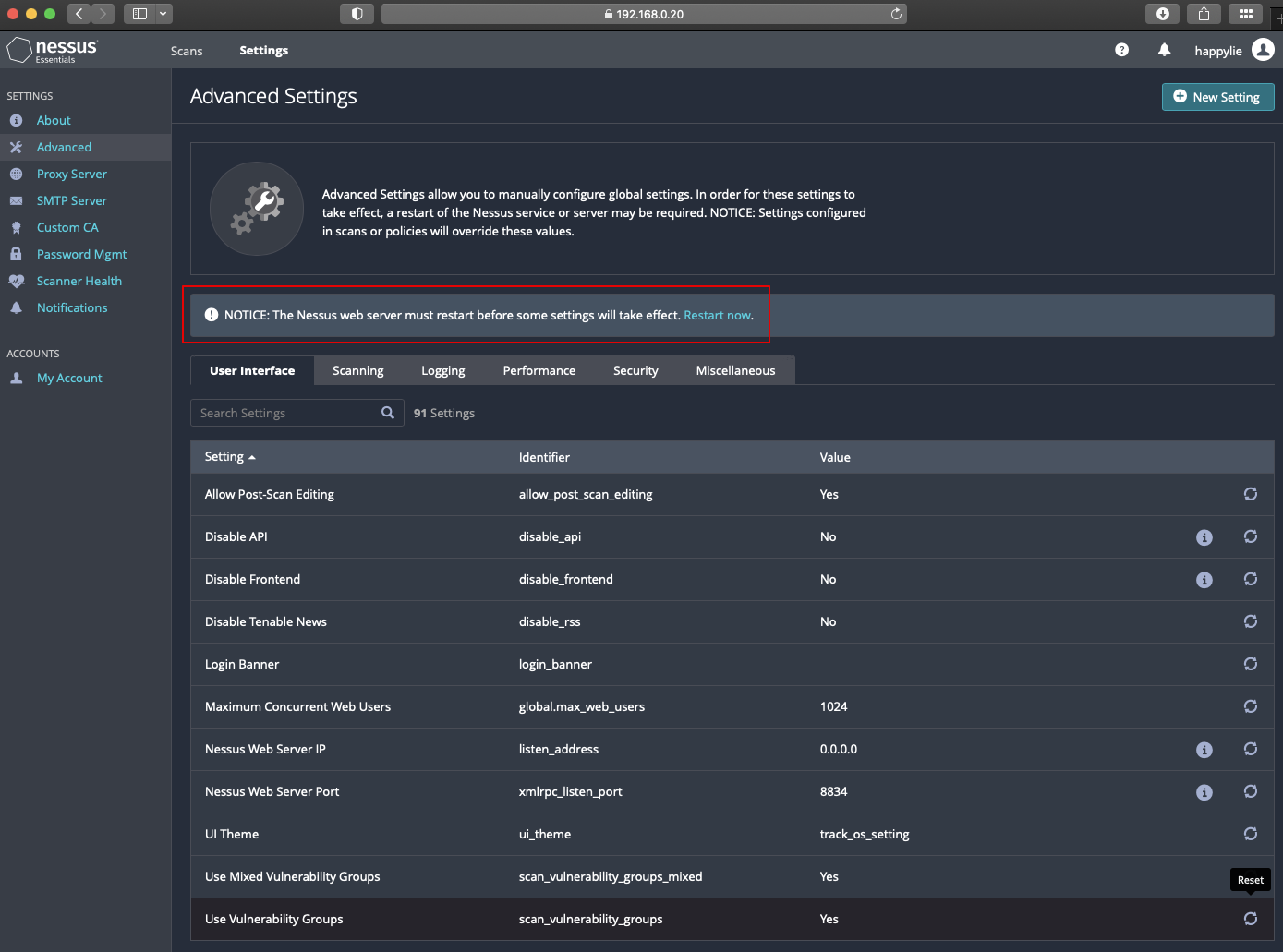Click Safari share icon
This screenshot has height=952, width=1283.
(1204, 14)
